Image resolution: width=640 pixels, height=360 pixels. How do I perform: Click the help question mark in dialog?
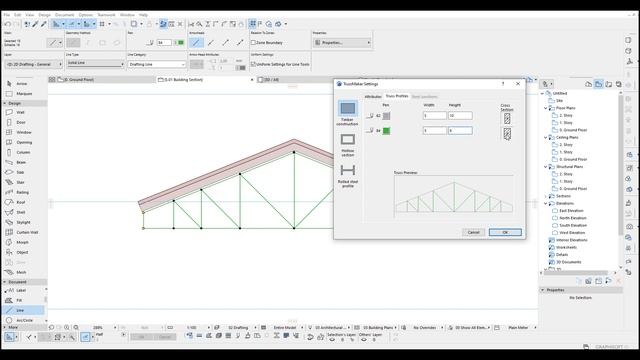tap(503, 84)
